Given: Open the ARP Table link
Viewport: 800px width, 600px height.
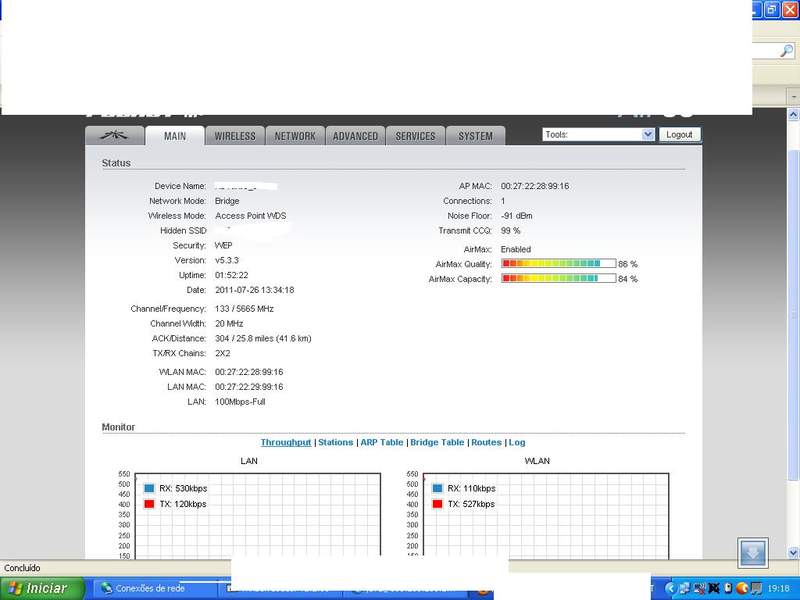Looking at the screenshot, I should coord(382,442).
